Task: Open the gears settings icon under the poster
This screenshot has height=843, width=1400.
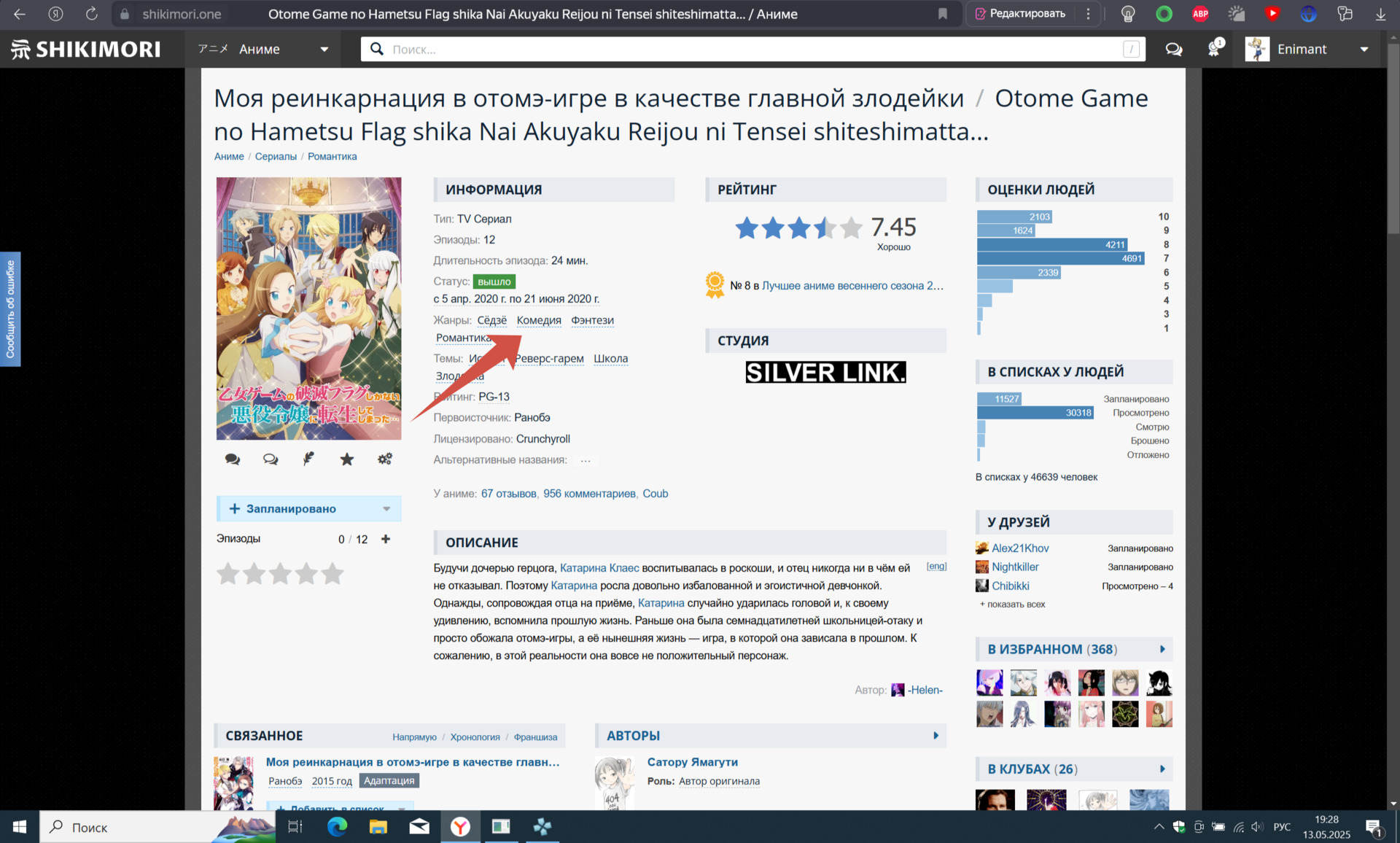Action: coord(385,459)
